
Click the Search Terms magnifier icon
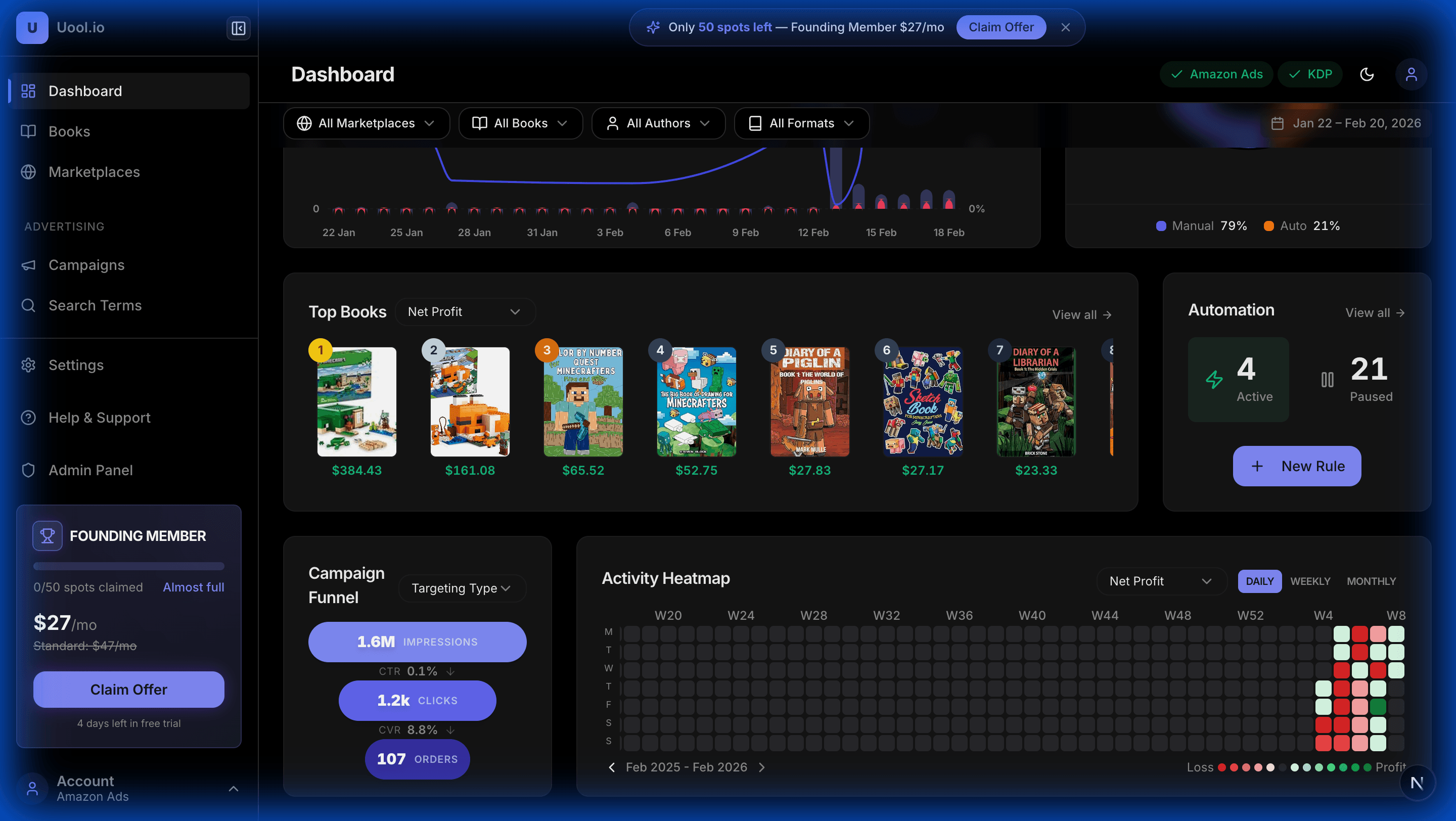(x=28, y=305)
